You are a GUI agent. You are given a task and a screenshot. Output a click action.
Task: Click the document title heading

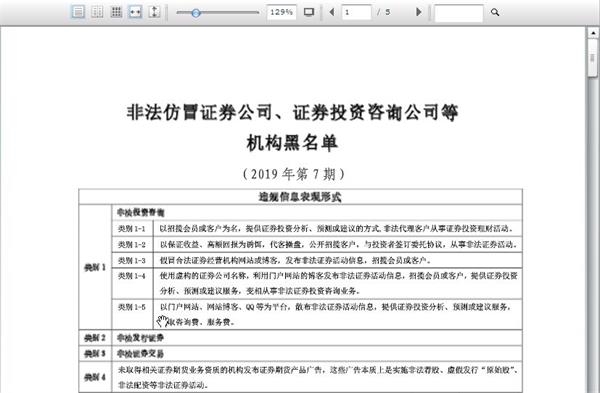point(292,128)
